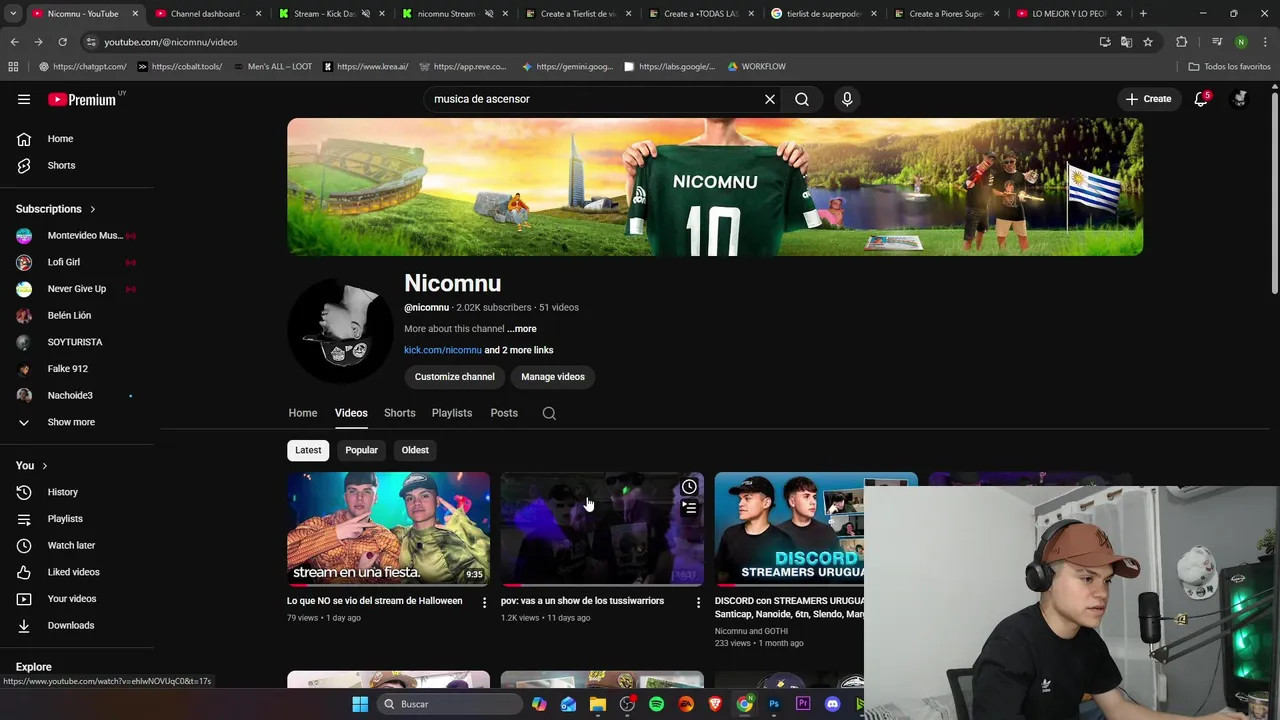Open the notifications bell
The height and width of the screenshot is (720, 1280).
tap(1201, 99)
